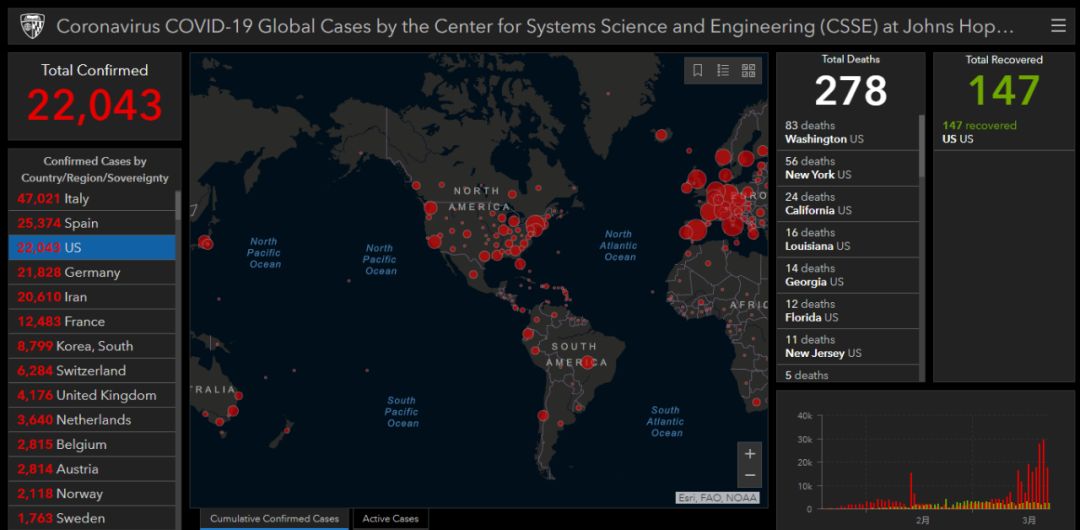Click the California US deaths entry
The image size is (1080, 530).
(848, 204)
